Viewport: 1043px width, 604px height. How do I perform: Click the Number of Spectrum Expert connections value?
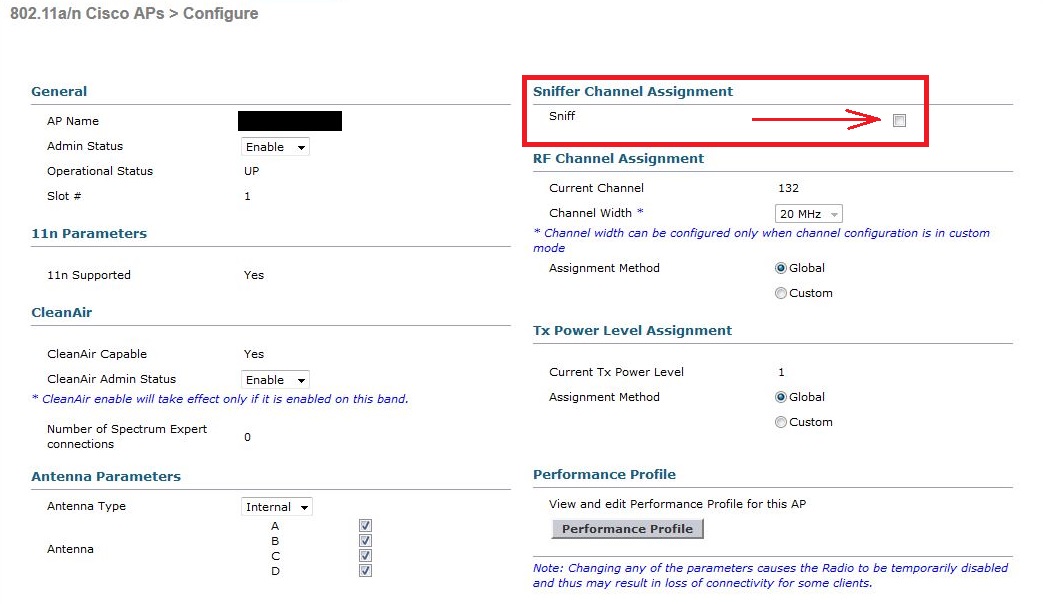click(248, 437)
